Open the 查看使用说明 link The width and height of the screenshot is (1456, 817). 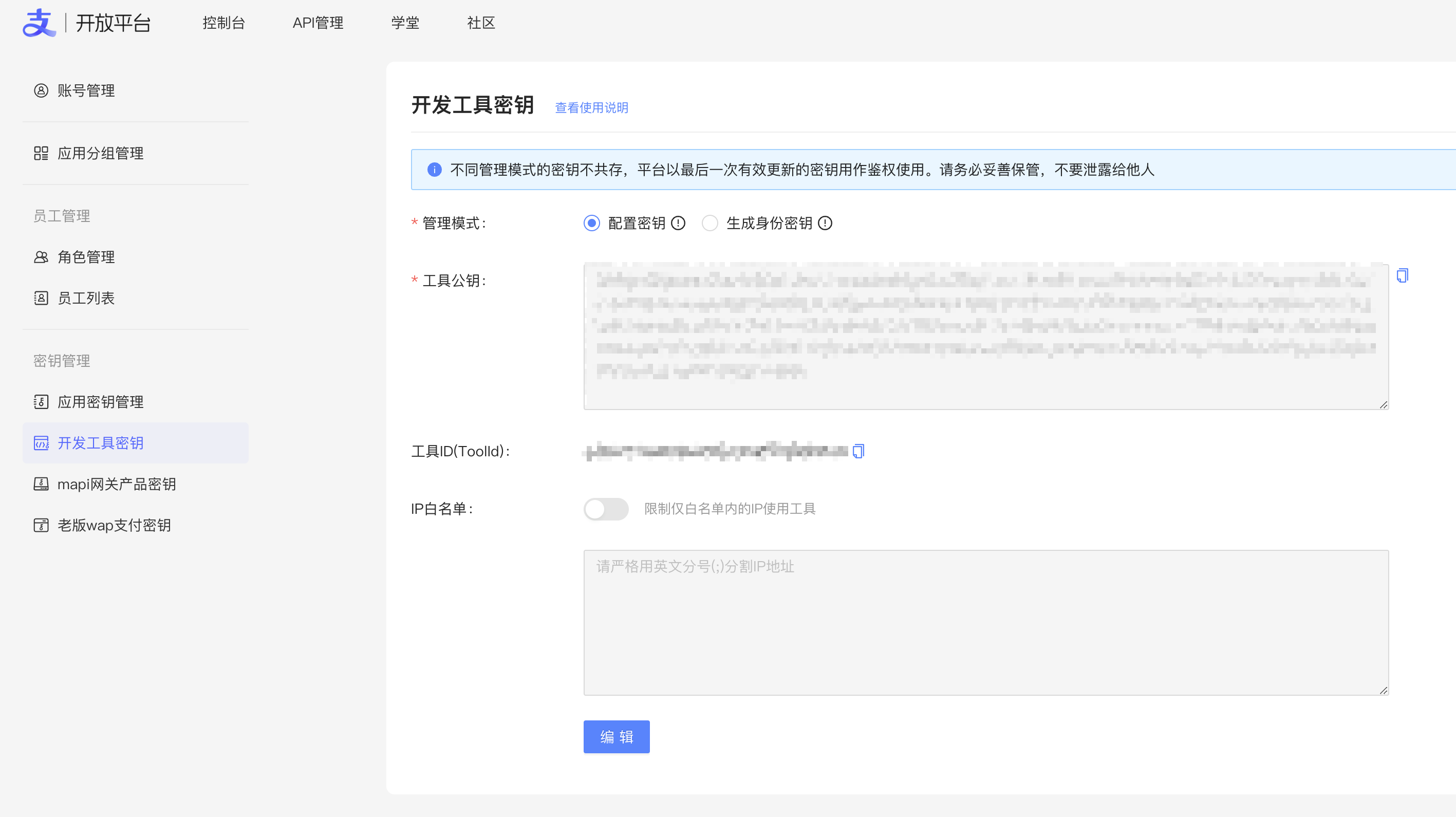coord(591,107)
